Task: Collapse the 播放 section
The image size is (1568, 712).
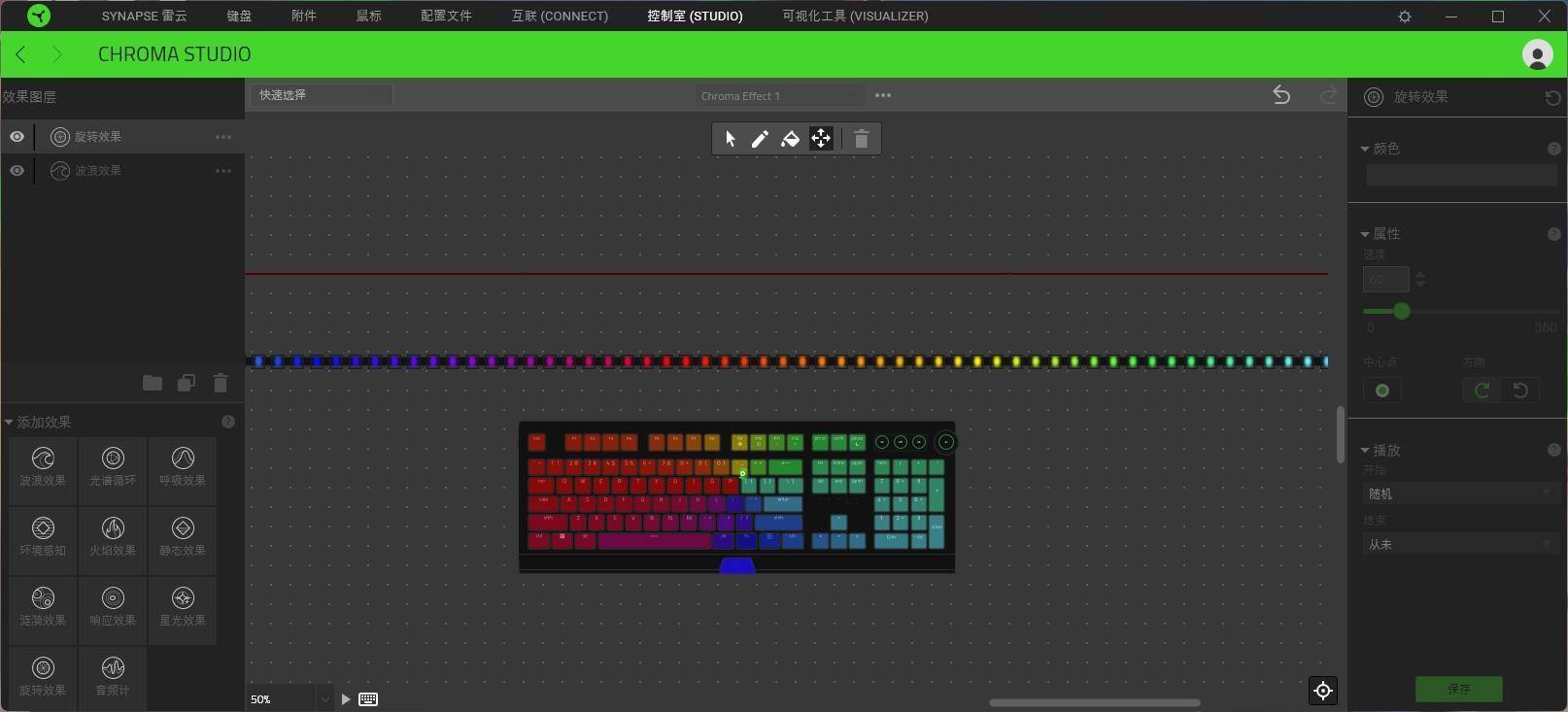Action: tap(1365, 451)
